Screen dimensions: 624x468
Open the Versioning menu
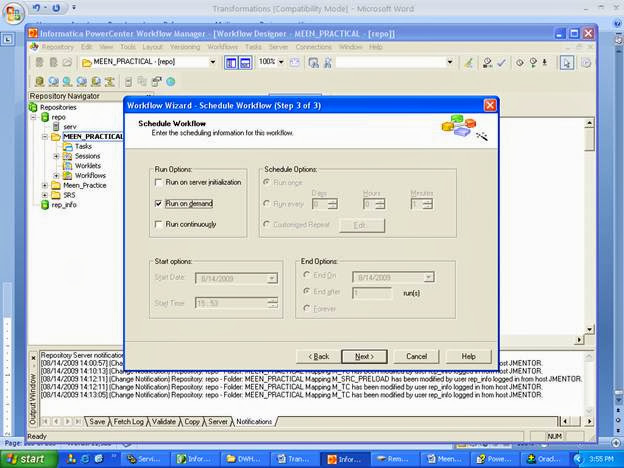(185, 47)
